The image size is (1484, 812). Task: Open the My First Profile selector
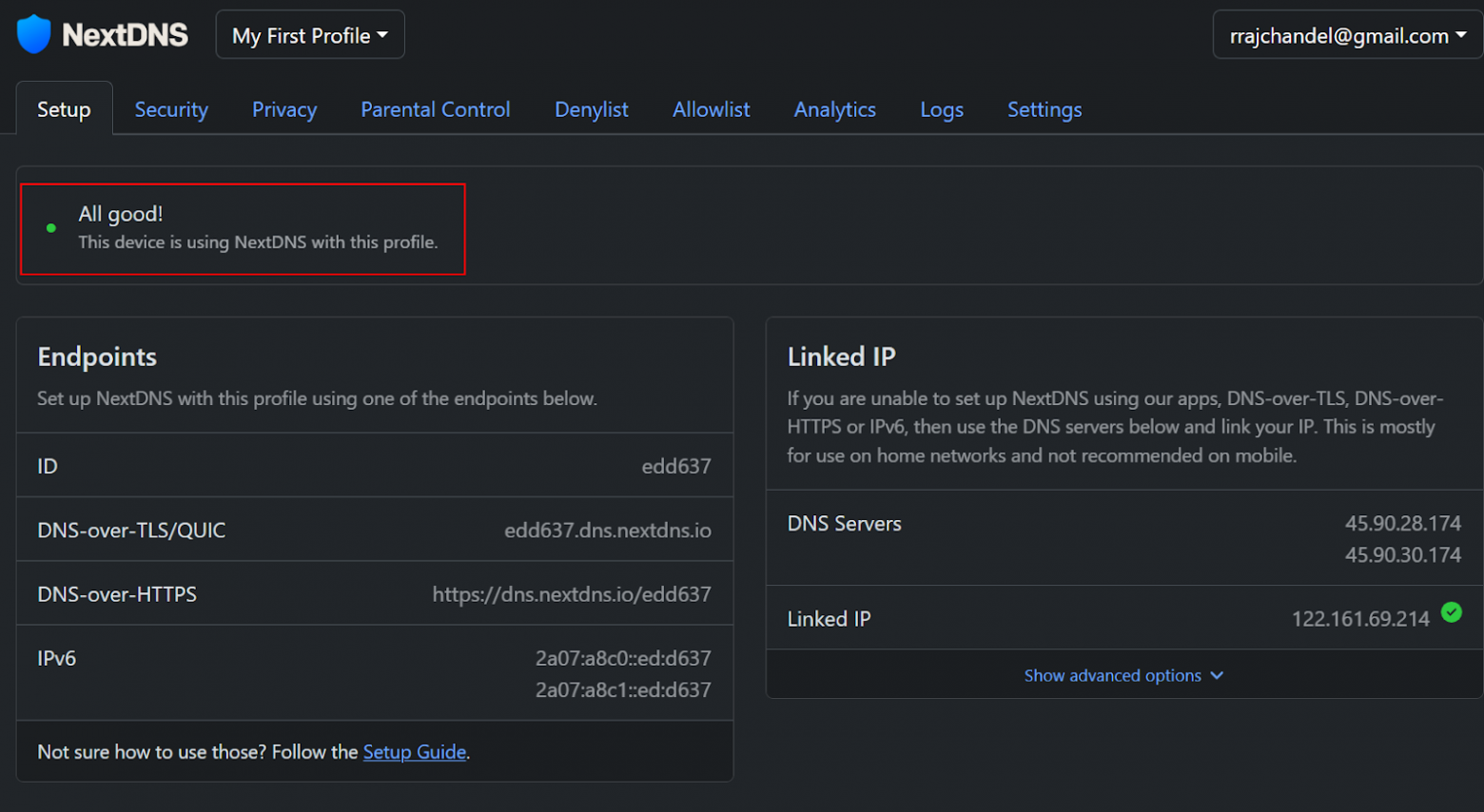point(309,34)
